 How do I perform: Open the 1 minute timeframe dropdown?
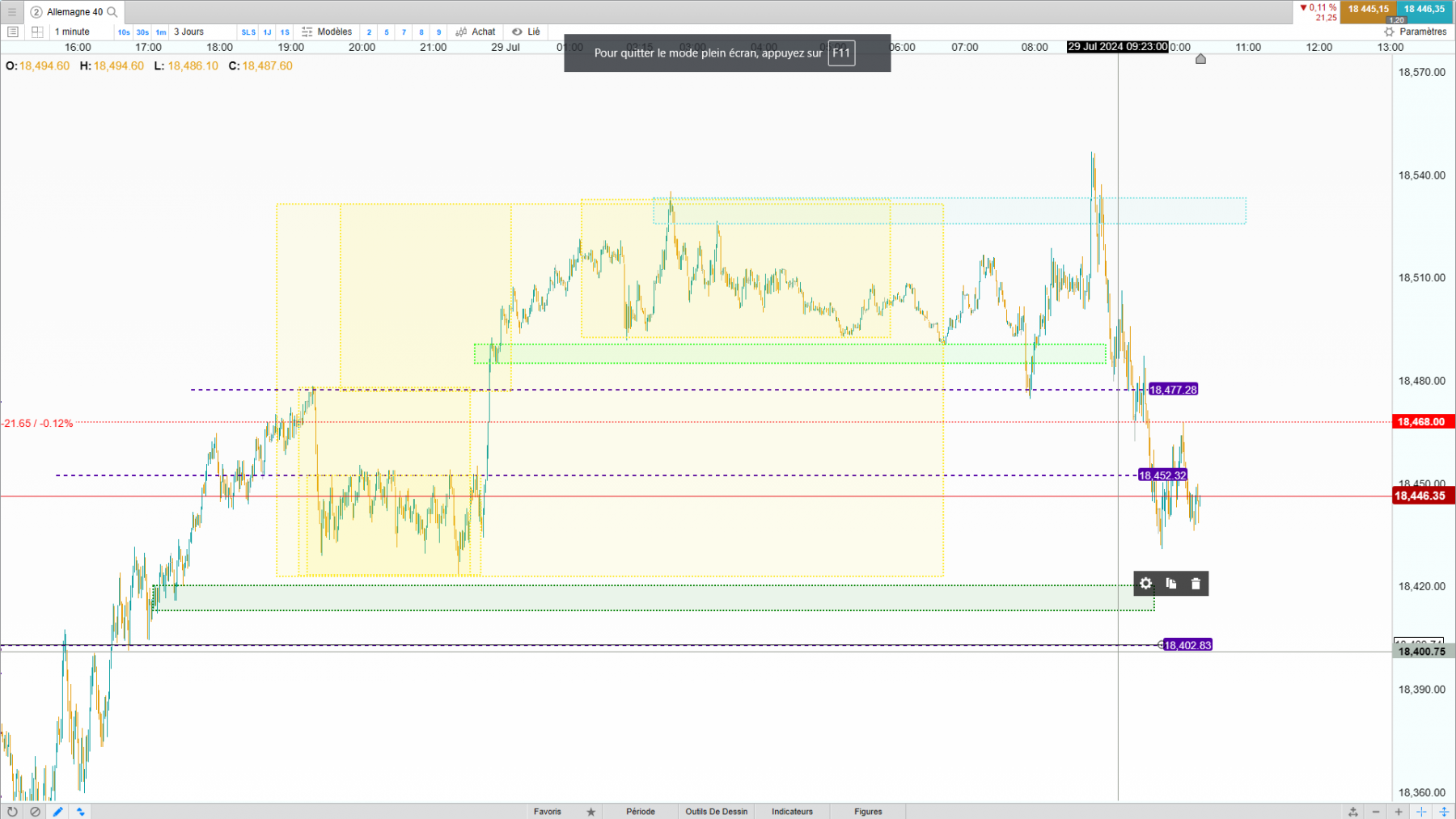pyautogui.click(x=73, y=32)
